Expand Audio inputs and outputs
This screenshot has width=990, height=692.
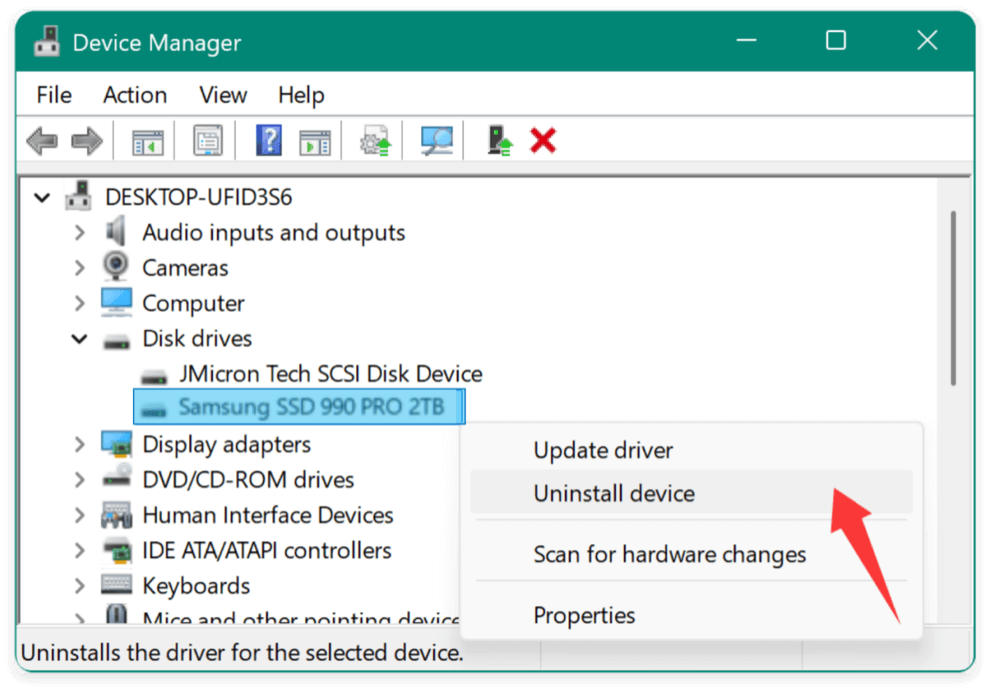(79, 231)
